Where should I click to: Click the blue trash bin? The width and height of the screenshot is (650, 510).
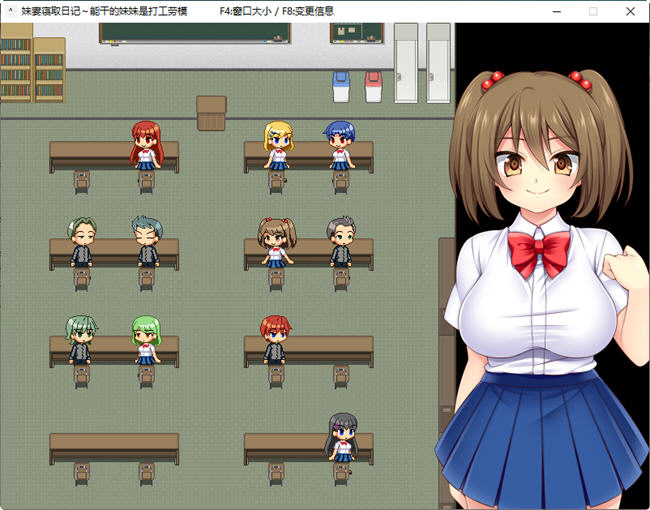click(x=341, y=87)
